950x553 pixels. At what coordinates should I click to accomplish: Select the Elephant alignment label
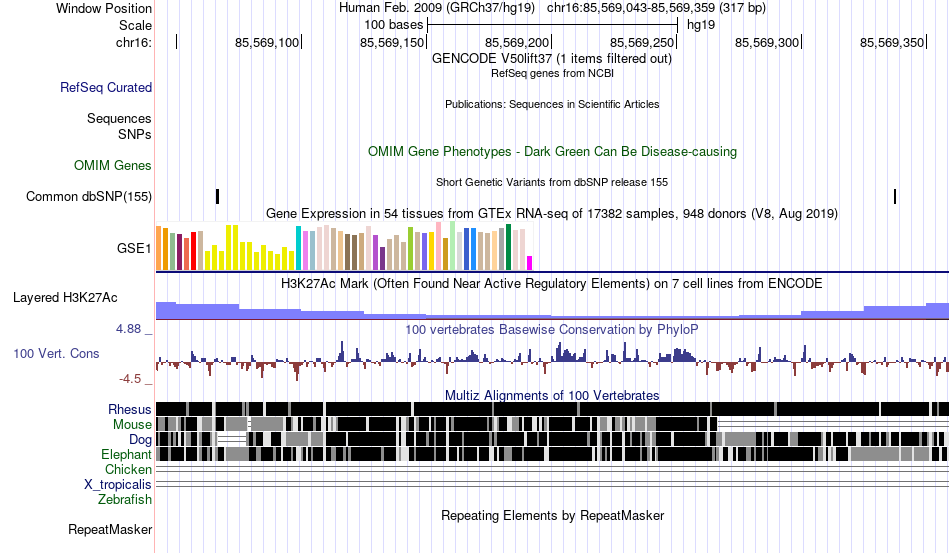(x=126, y=454)
